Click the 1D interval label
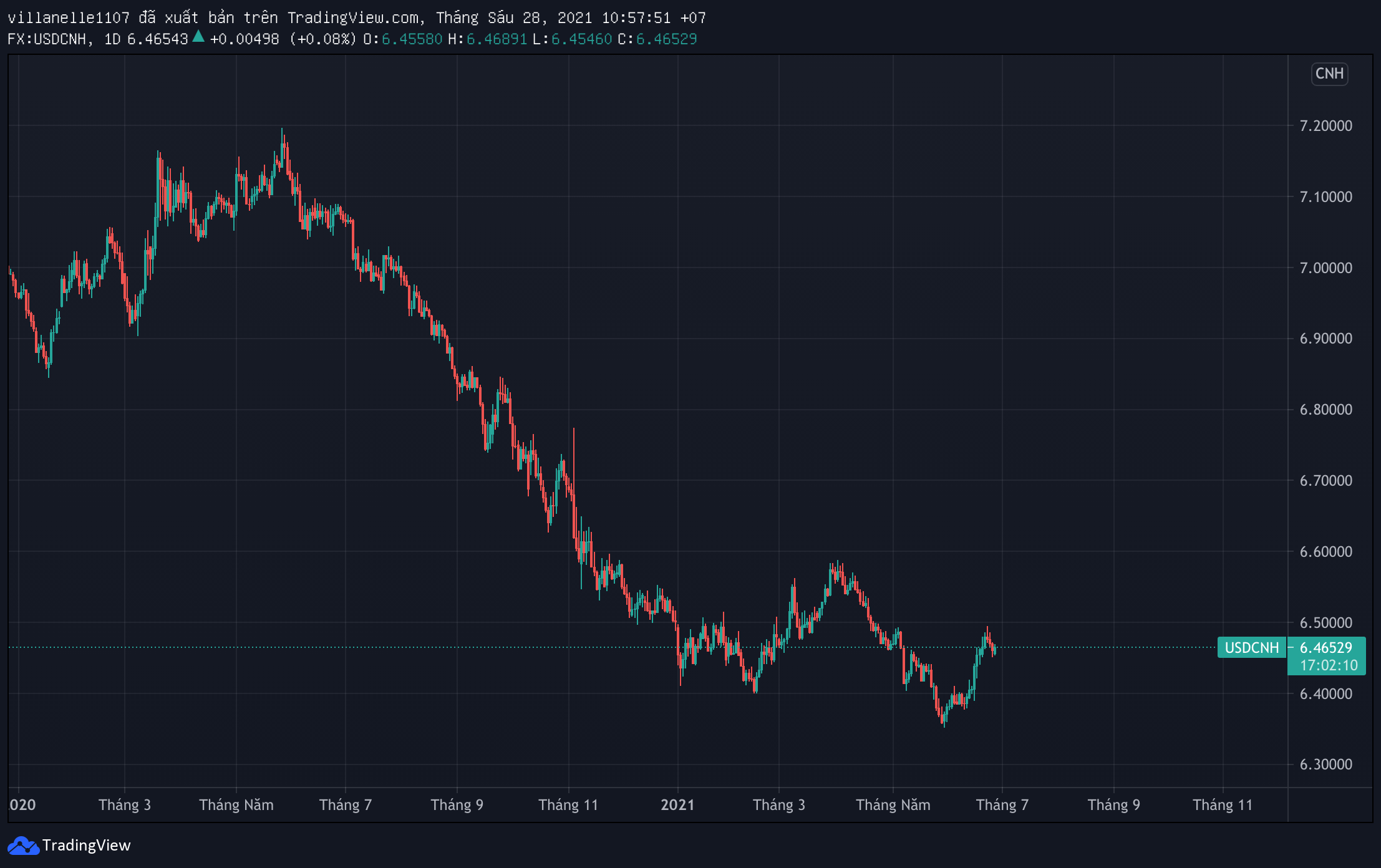Viewport: 1381px width, 868px height. tap(112, 39)
